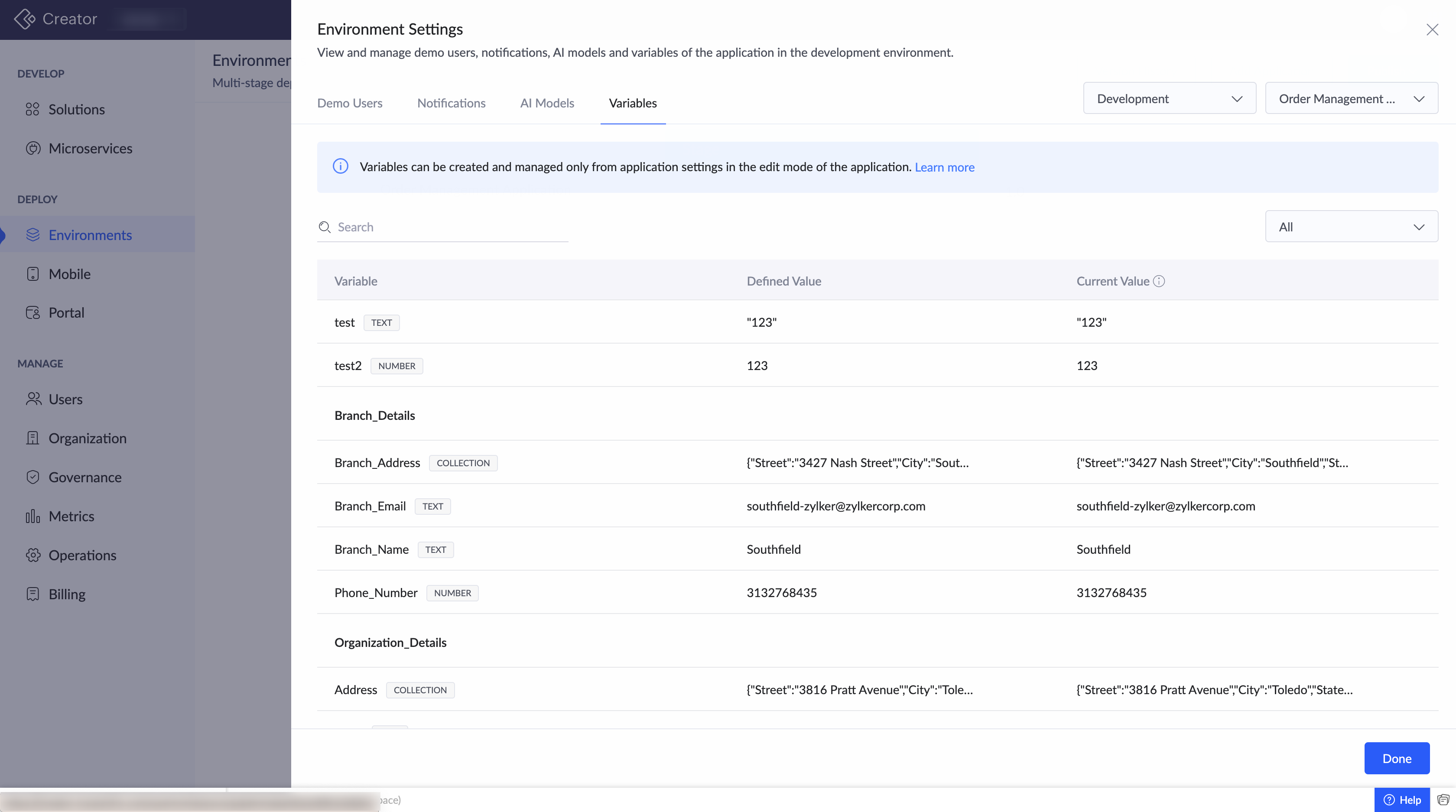Close the Environment Settings panel
Viewport: 1456px width, 812px height.
coord(1432,29)
